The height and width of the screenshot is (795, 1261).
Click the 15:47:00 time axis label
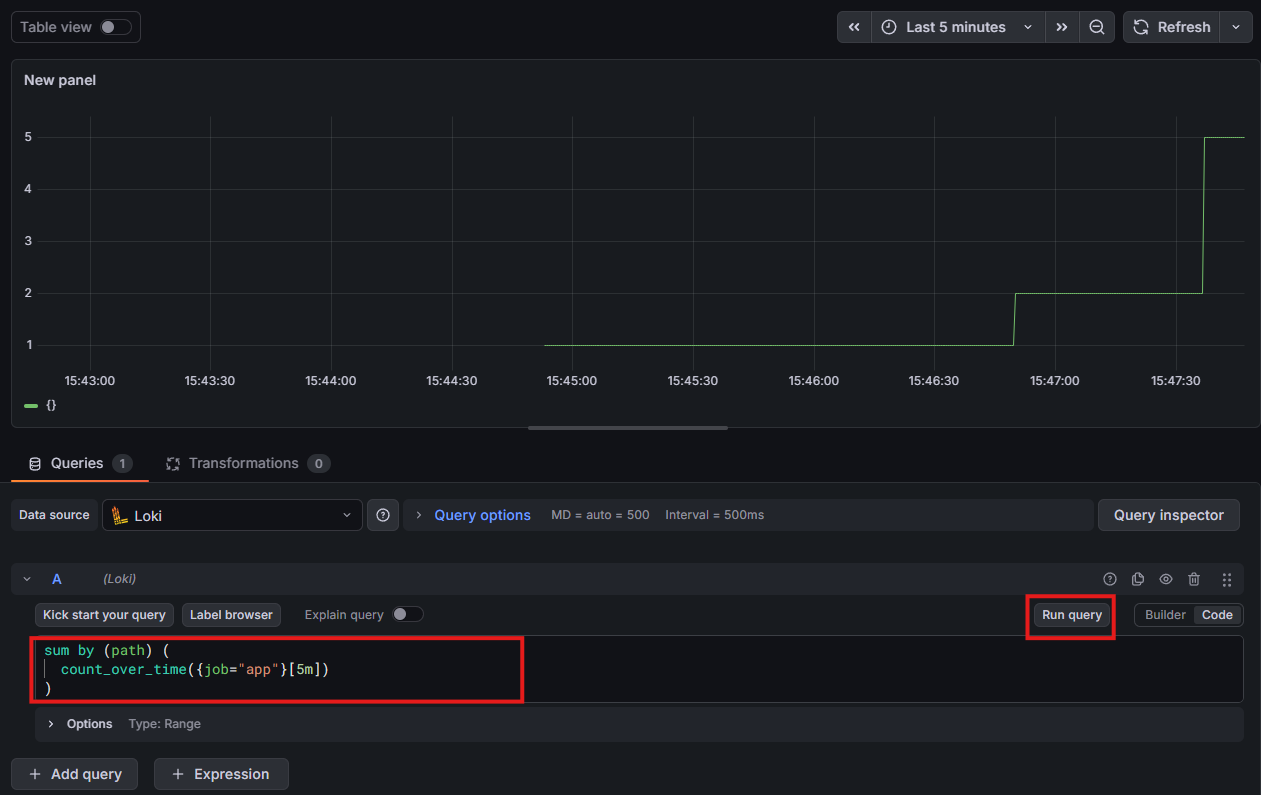pyautogui.click(x=1054, y=381)
